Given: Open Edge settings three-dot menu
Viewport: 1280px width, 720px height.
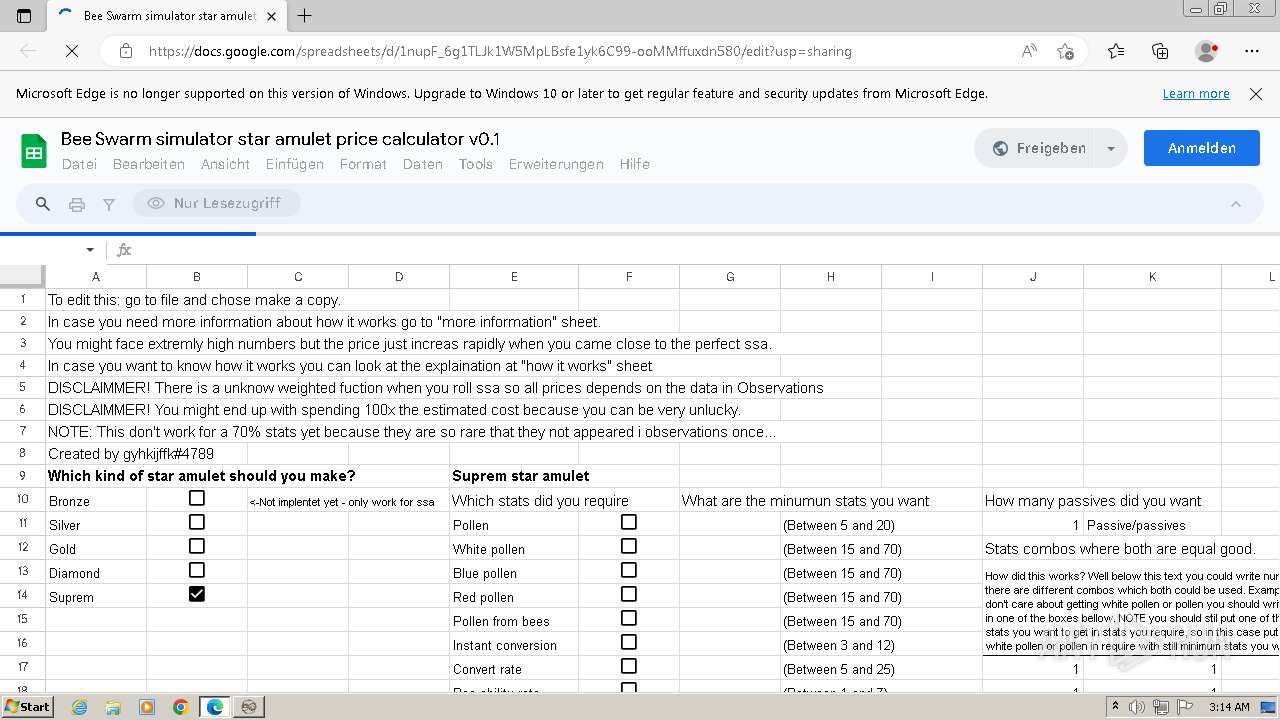Looking at the screenshot, I should [x=1252, y=51].
